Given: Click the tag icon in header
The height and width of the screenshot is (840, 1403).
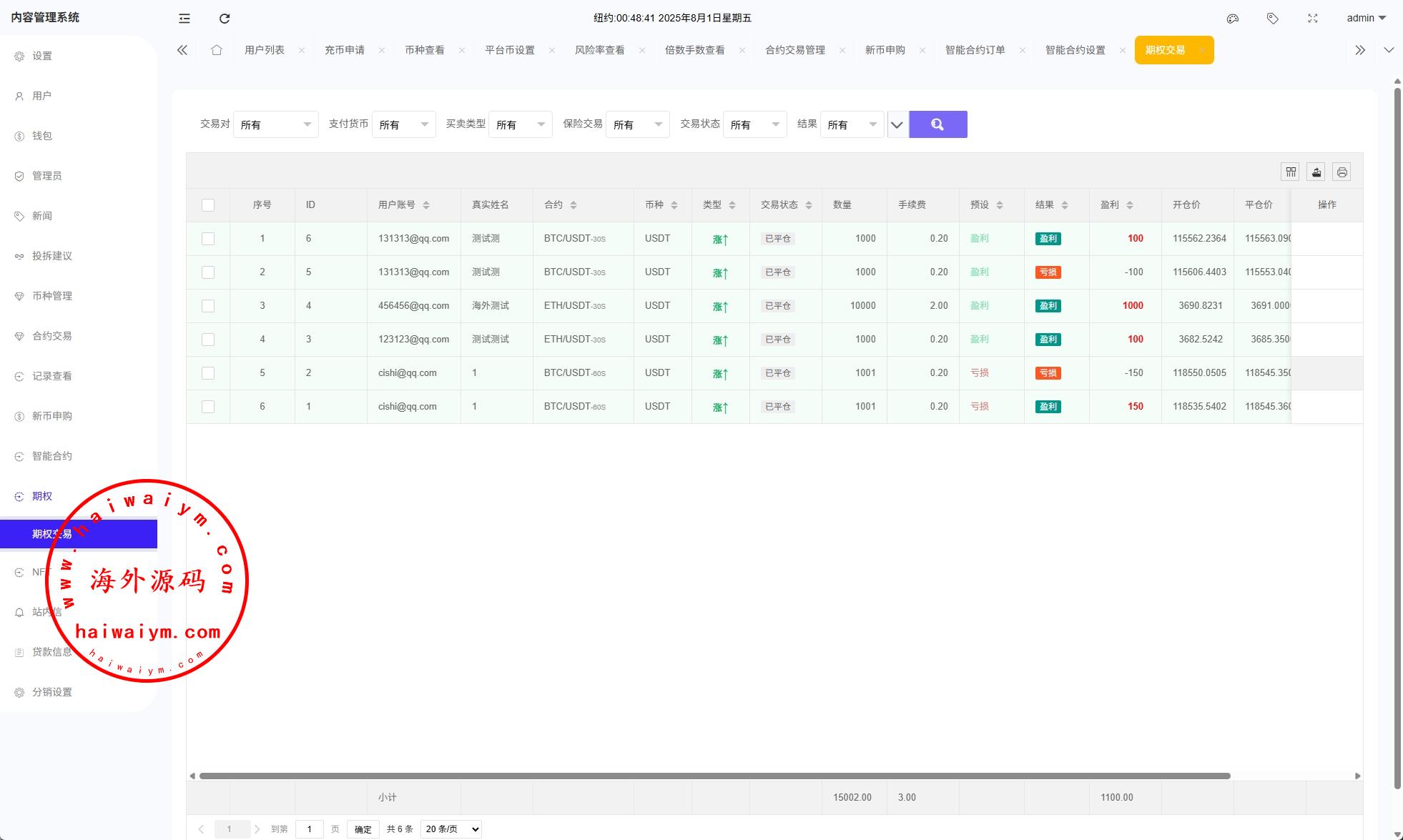Looking at the screenshot, I should pos(1273,19).
